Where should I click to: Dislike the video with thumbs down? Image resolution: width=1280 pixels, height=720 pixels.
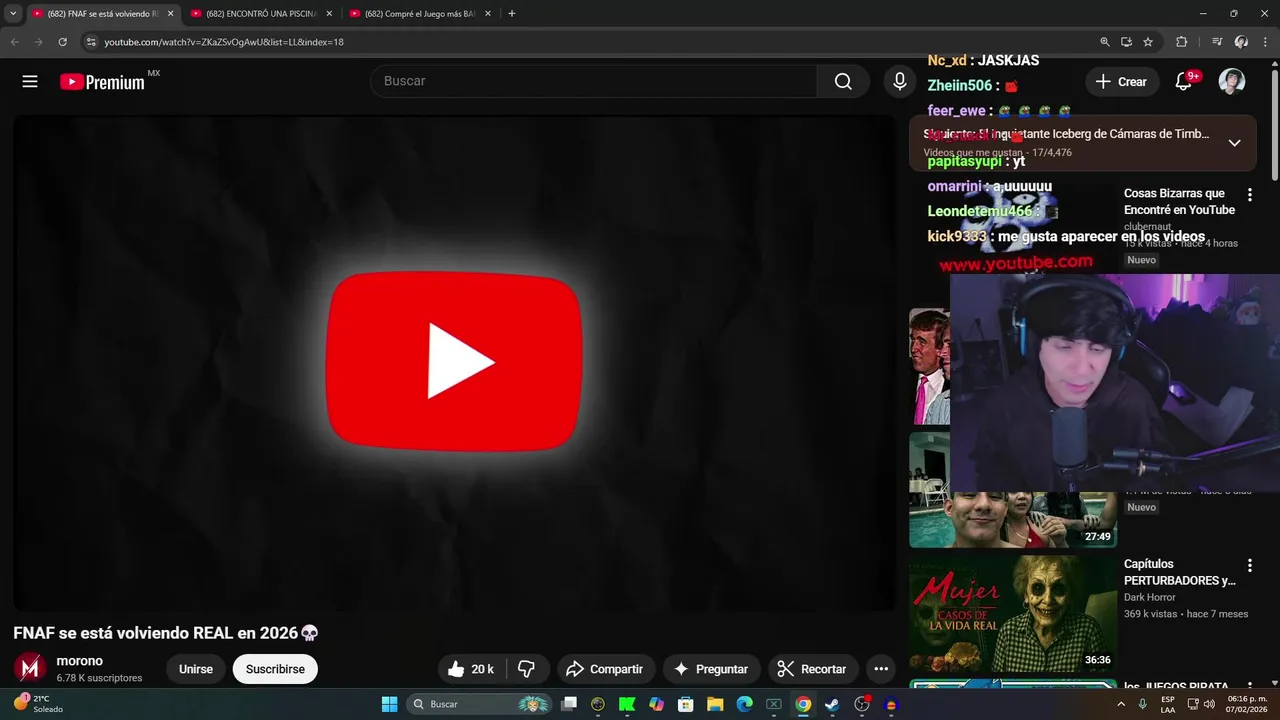coord(527,669)
